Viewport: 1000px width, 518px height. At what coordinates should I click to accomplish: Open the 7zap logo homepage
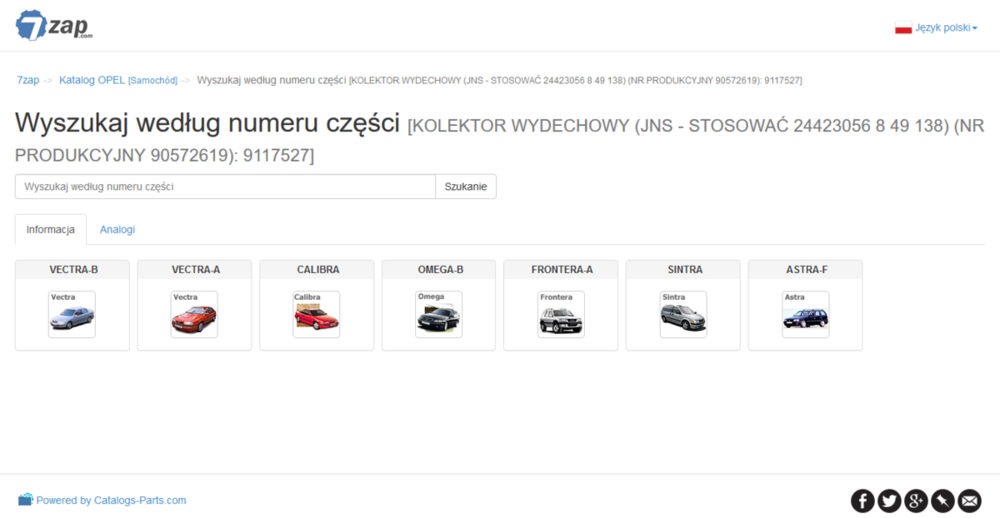(x=54, y=26)
